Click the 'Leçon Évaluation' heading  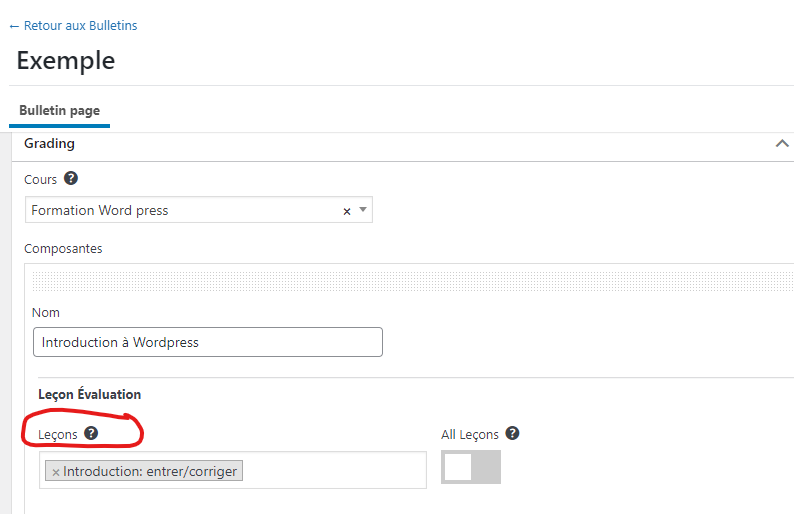[x=90, y=394]
